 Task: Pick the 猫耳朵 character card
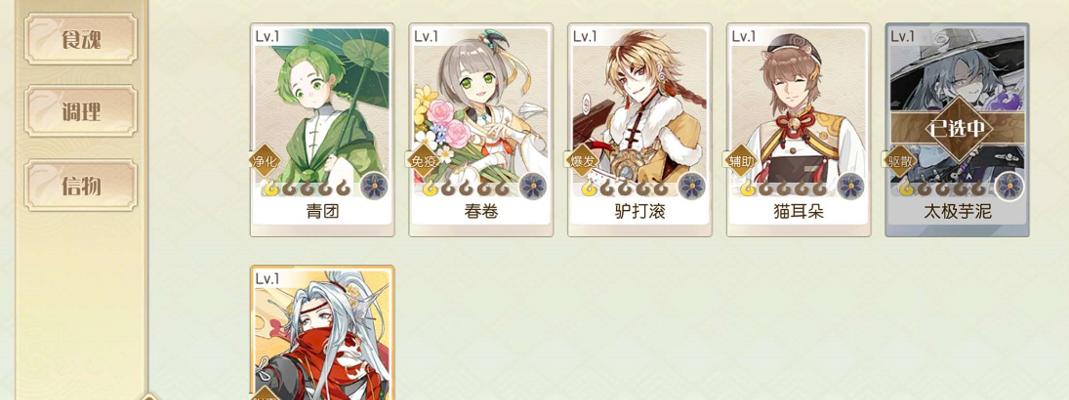click(x=798, y=130)
